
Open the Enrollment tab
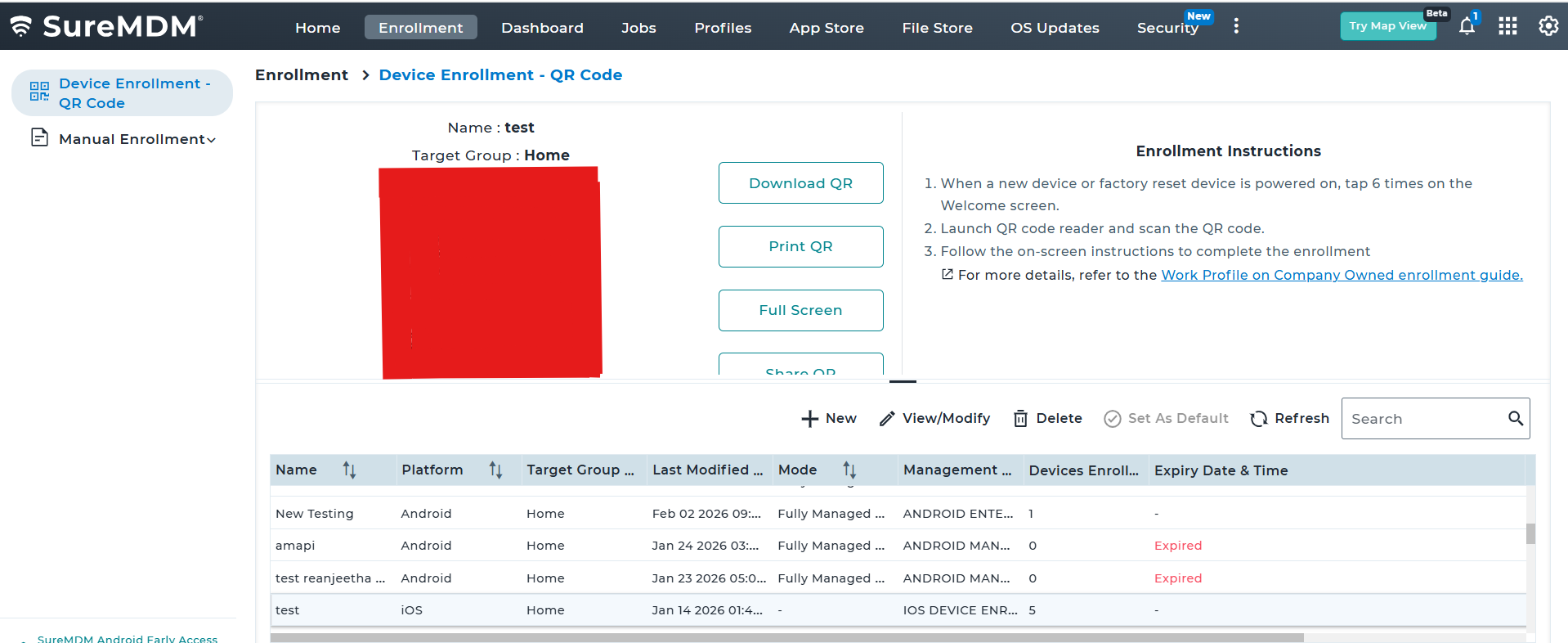coord(420,27)
